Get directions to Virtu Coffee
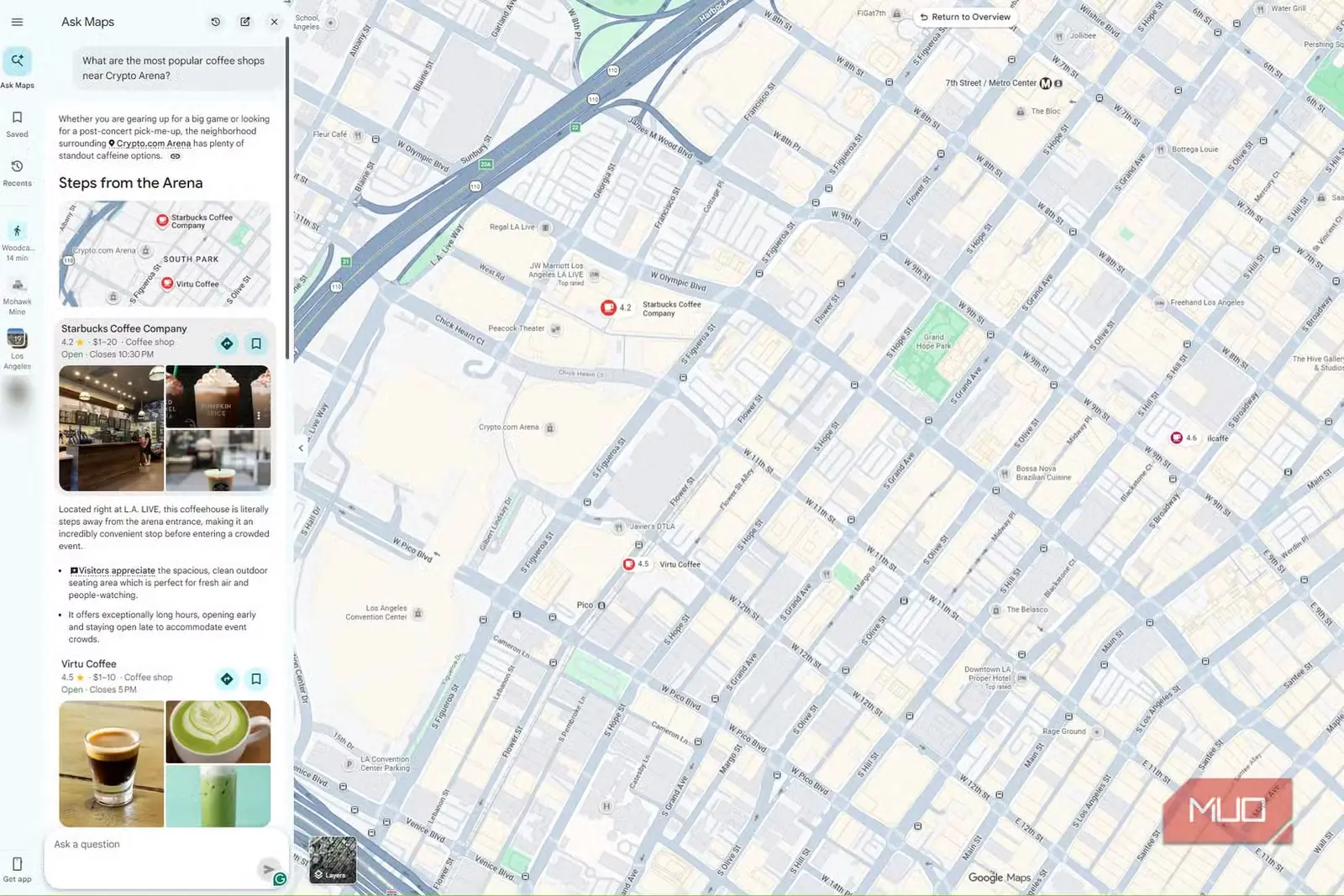 (227, 679)
